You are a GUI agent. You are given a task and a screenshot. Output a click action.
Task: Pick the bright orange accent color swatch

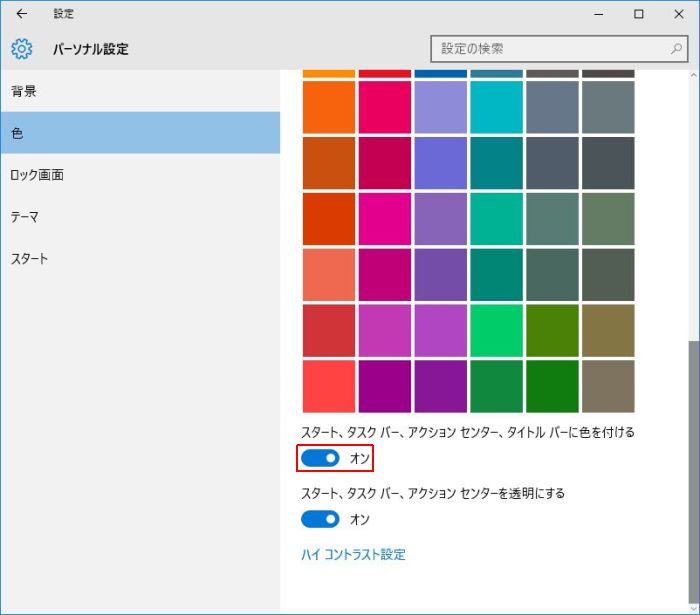[329, 107]
